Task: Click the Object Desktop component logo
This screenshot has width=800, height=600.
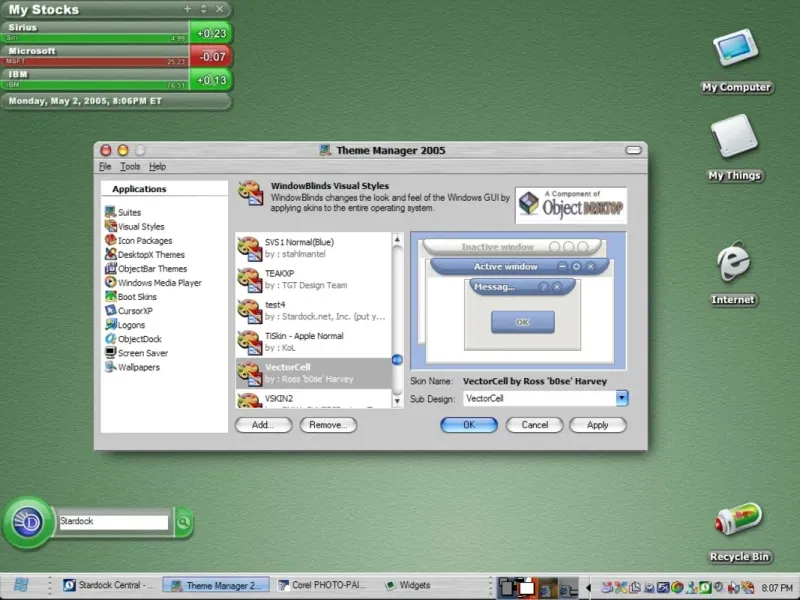Action: pyautogui.click(x=571, y=206)
